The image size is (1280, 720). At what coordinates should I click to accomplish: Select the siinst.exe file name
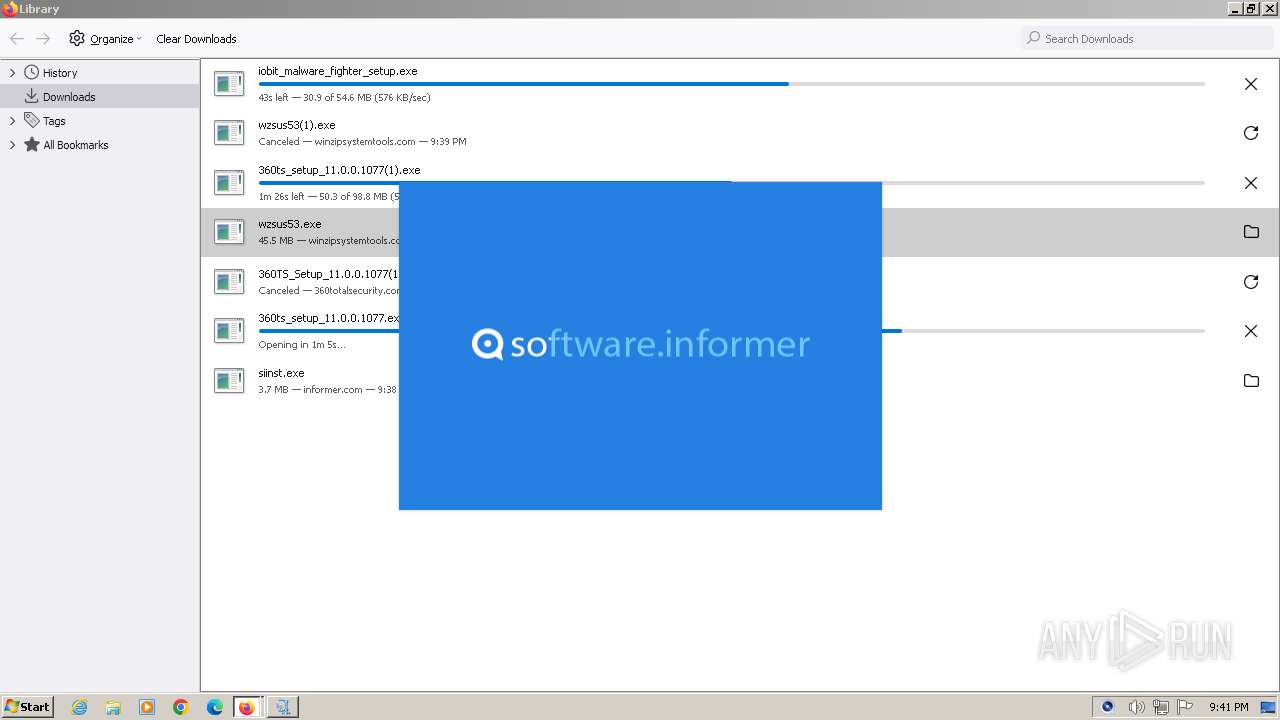[281, 373]
